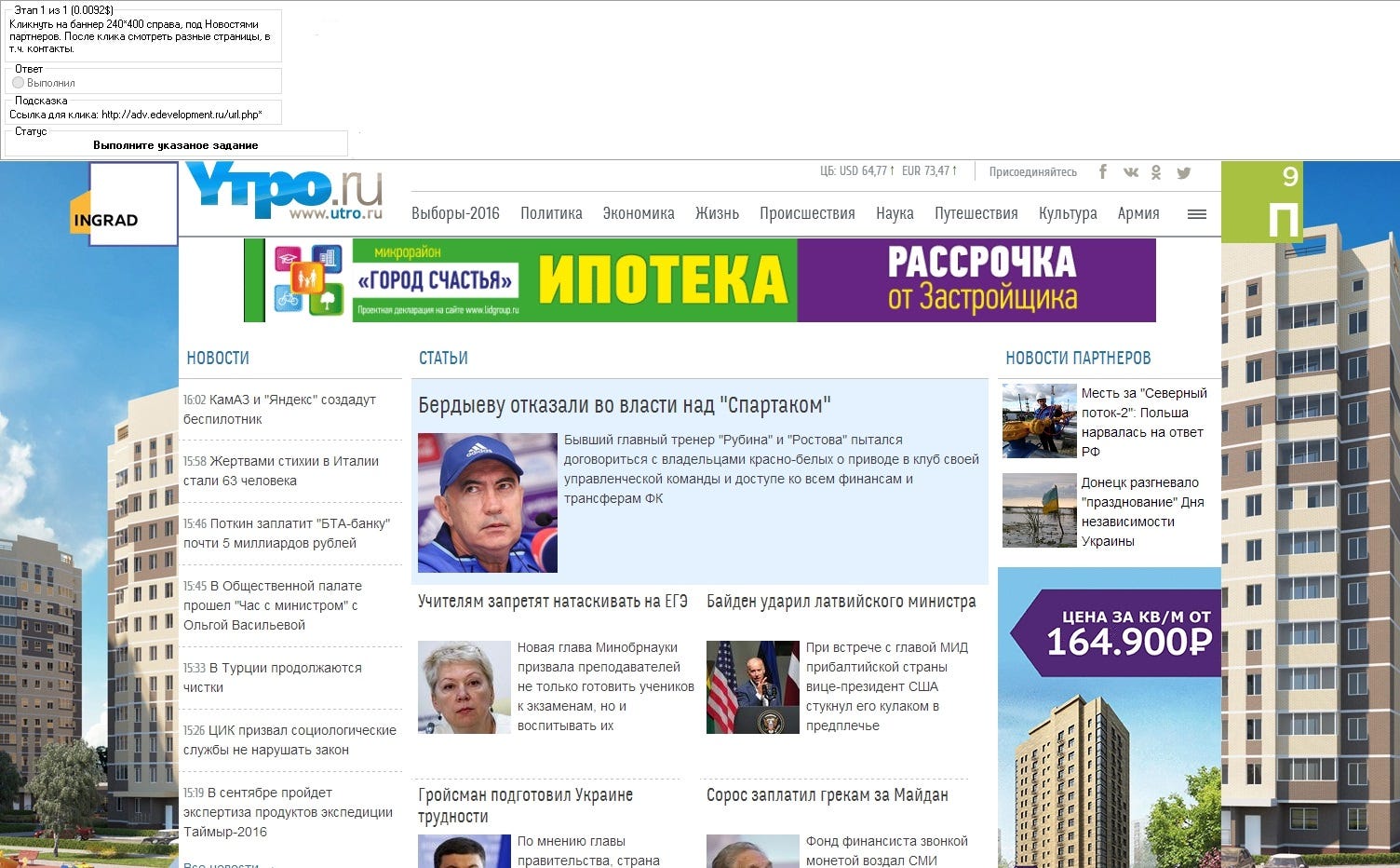Open the Выборы-2016 menu section
Screen dimensions: 1400x868
tap(455, 213)
